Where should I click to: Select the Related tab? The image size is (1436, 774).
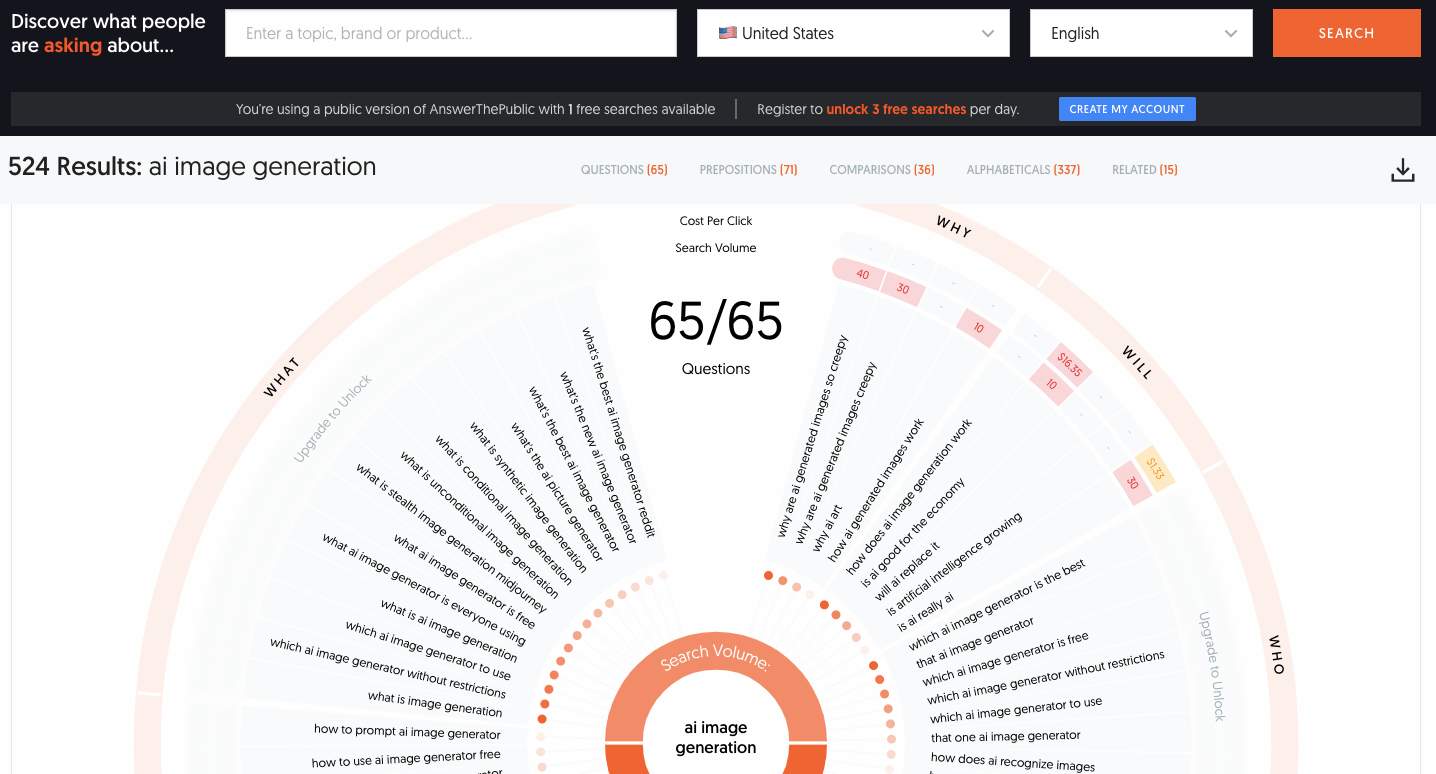[1144, 170]
